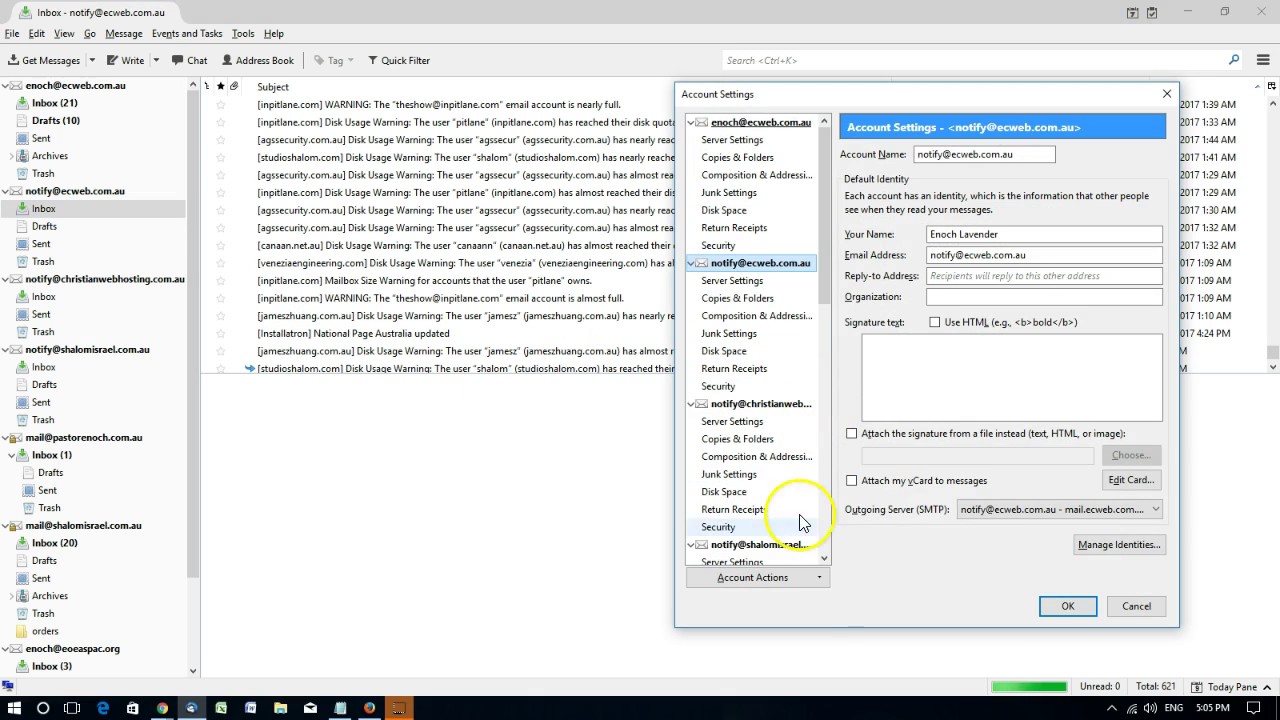
Task: Open Google Chrome from the taskbar
Action: (x=162, y=708)
